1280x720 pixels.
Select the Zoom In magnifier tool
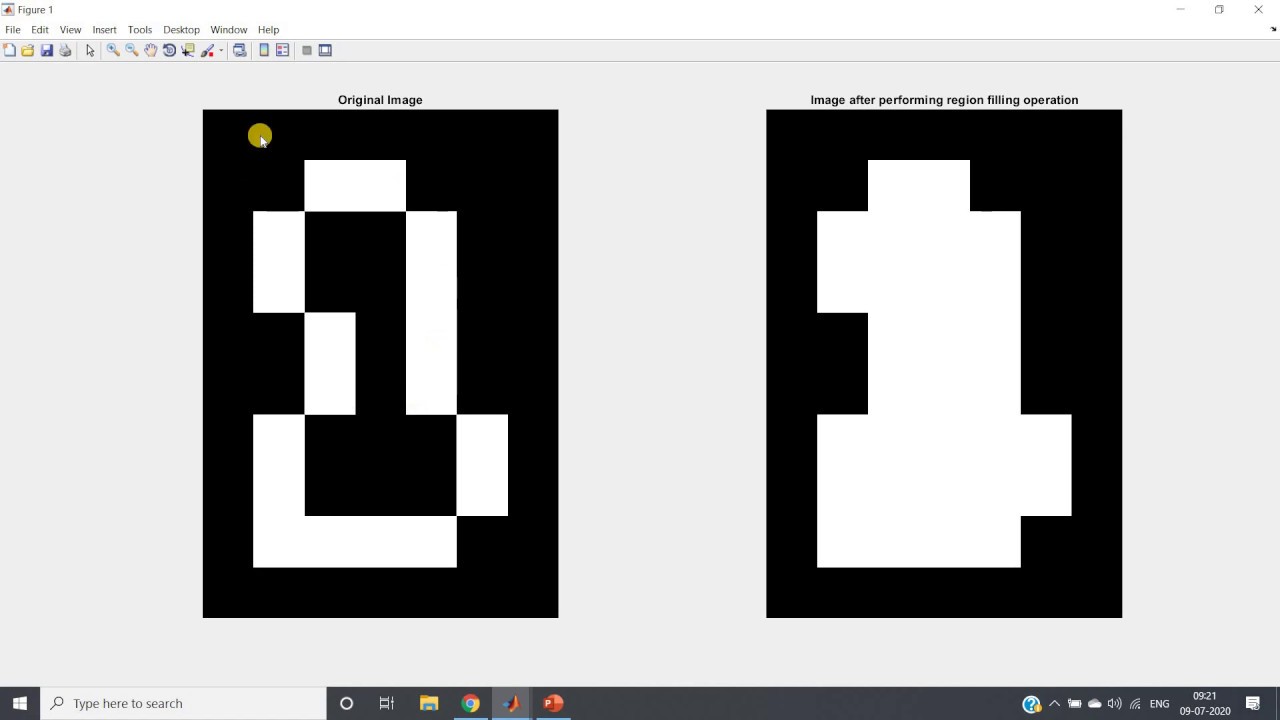click(113, 50)
